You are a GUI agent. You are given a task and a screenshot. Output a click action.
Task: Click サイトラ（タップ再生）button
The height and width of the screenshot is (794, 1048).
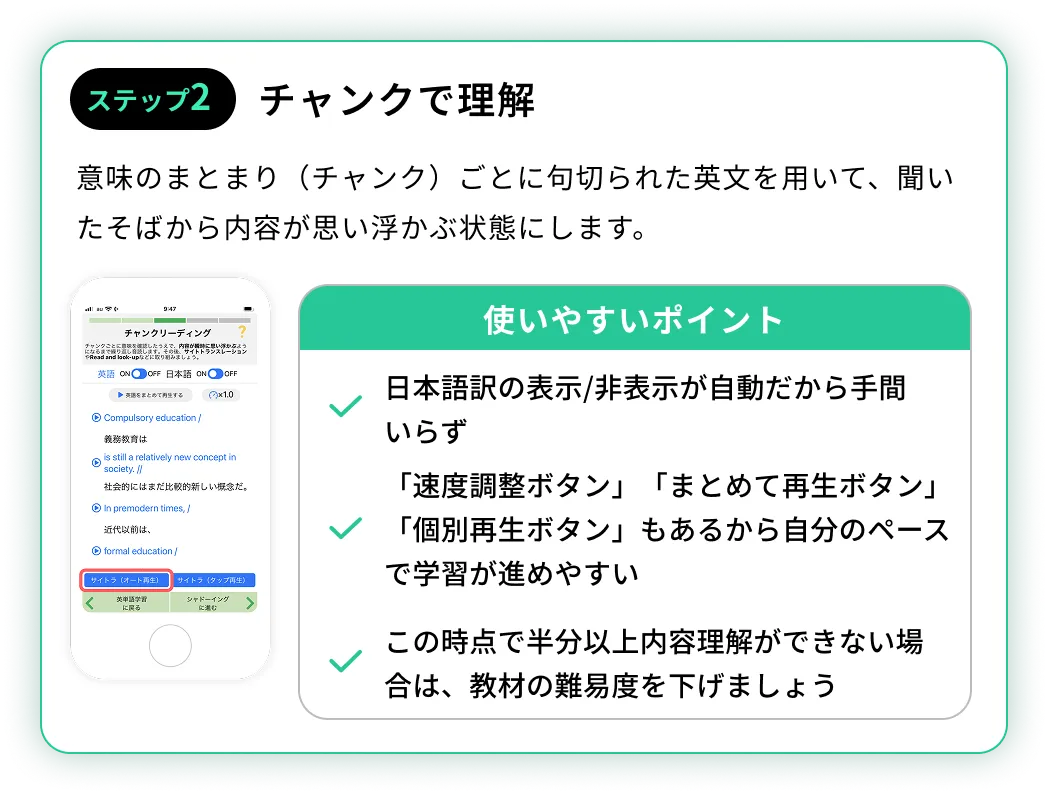point(213,580)
